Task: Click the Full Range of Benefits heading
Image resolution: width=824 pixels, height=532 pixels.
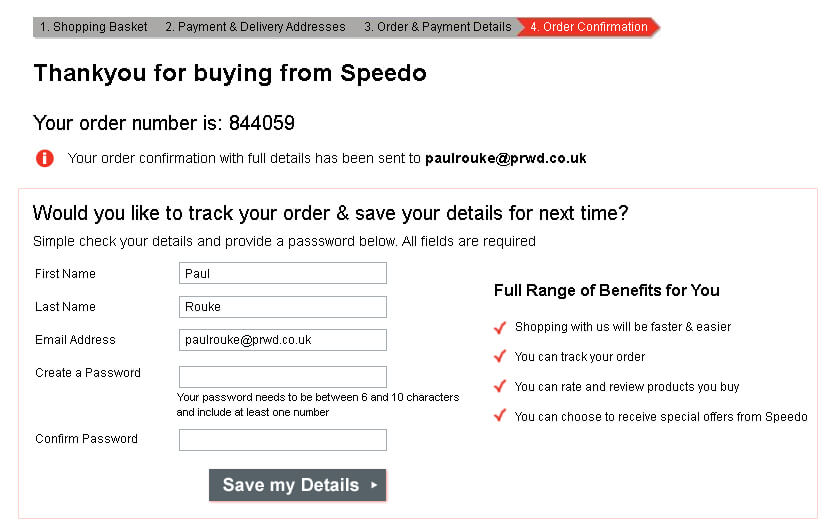Action: [x=606, y=291]
